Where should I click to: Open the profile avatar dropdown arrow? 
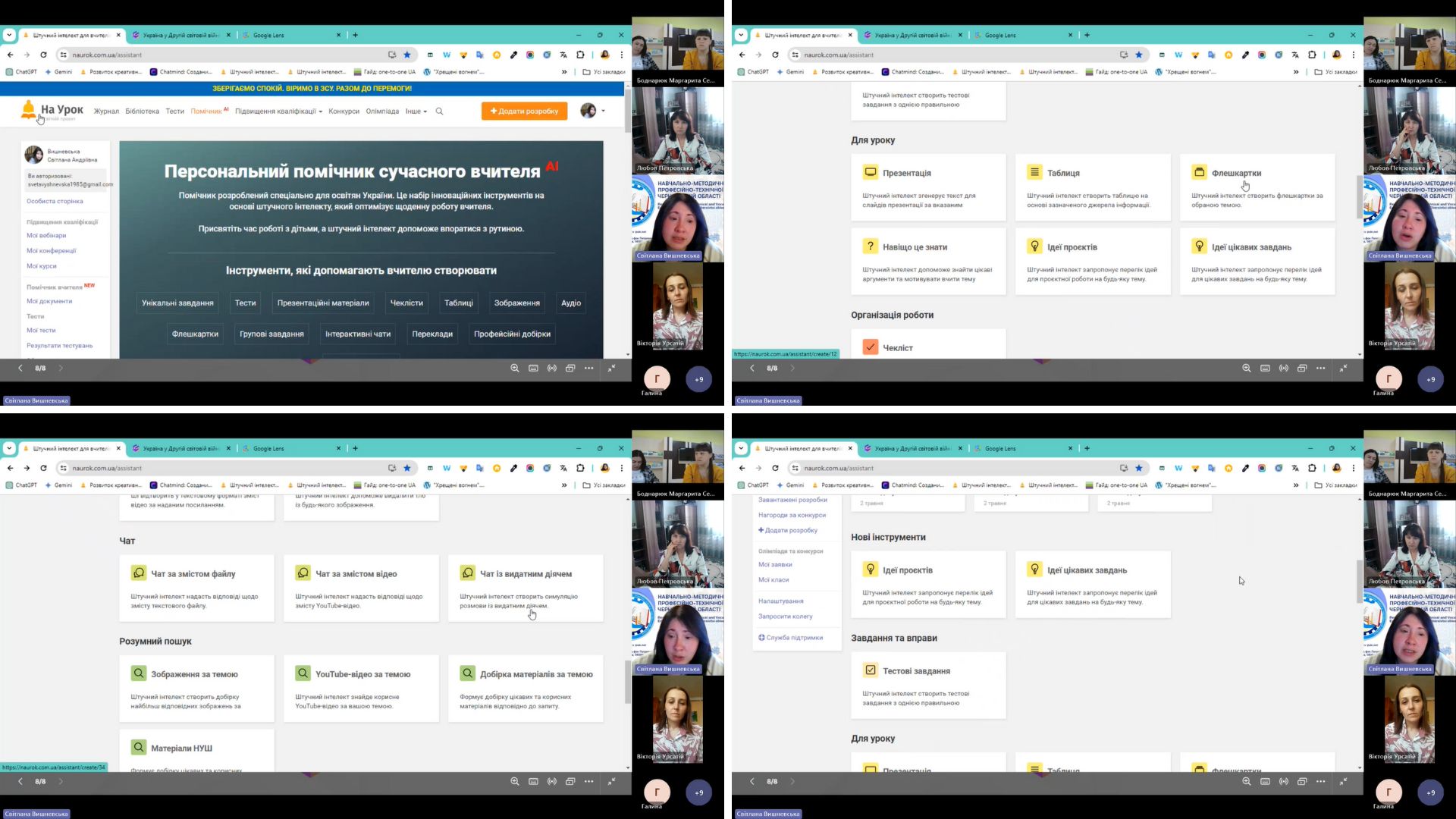[603, 111]
